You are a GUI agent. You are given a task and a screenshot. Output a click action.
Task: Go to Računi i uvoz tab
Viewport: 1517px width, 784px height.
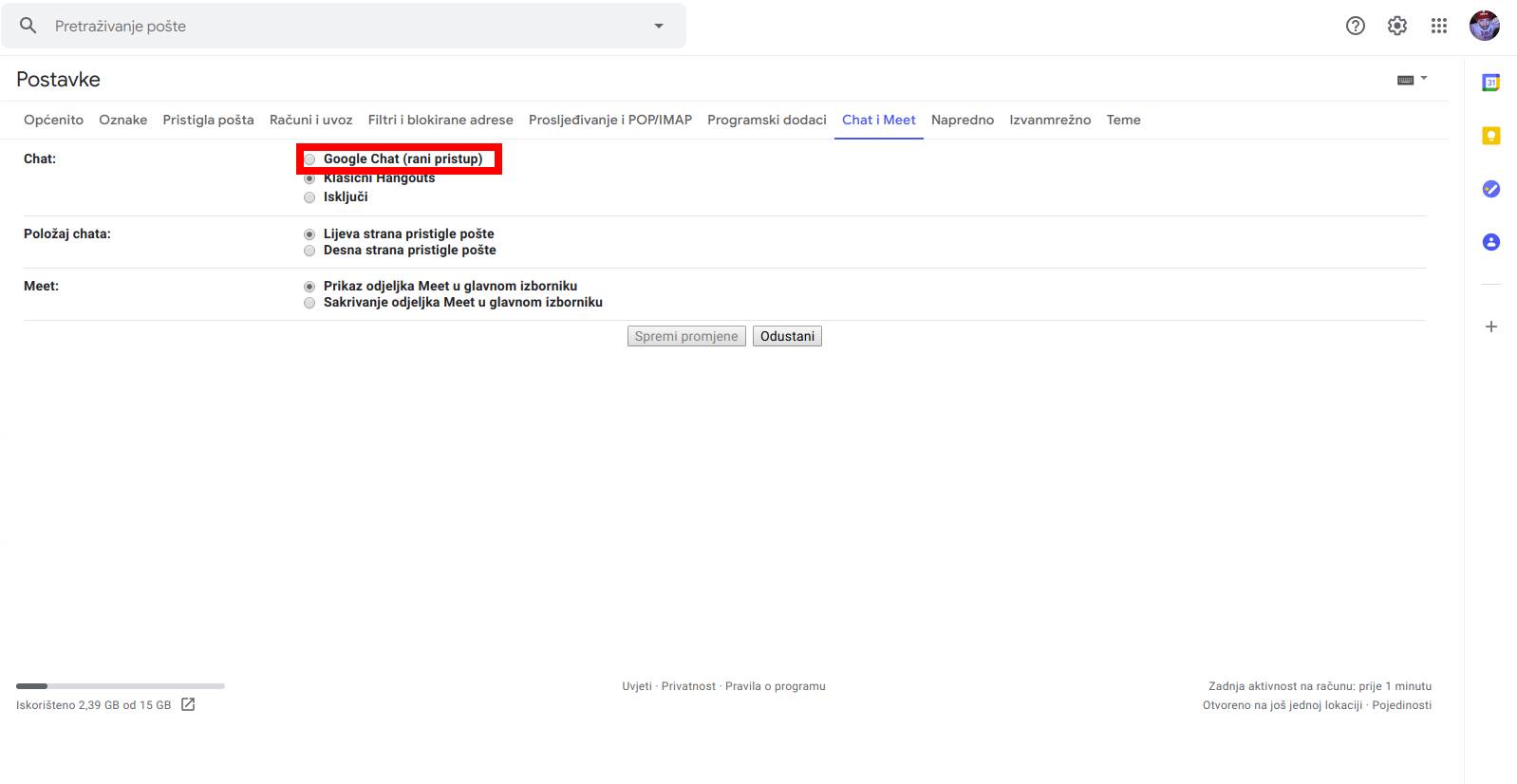click(x=311, y=120)
